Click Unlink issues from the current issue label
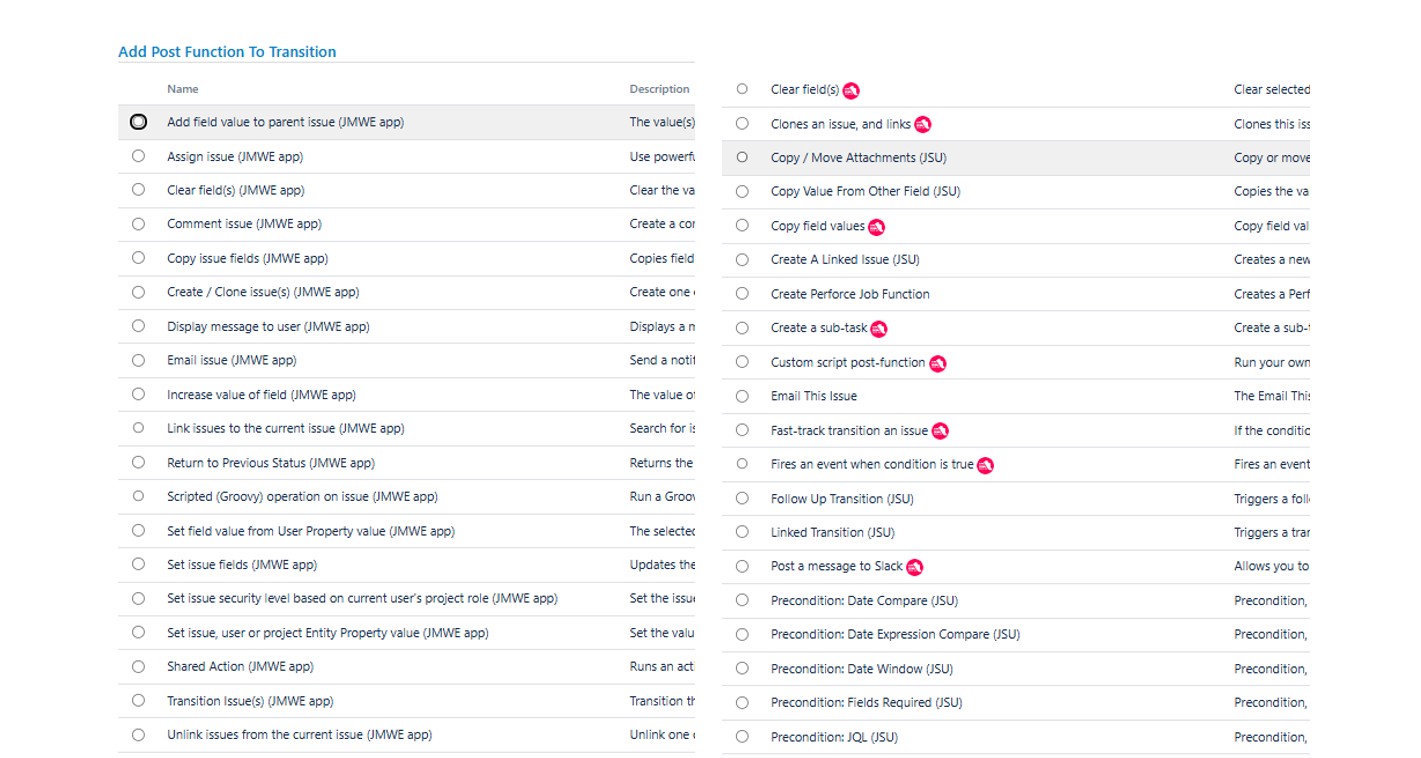This screenshot has width=1421, height=758. point(299,735)
